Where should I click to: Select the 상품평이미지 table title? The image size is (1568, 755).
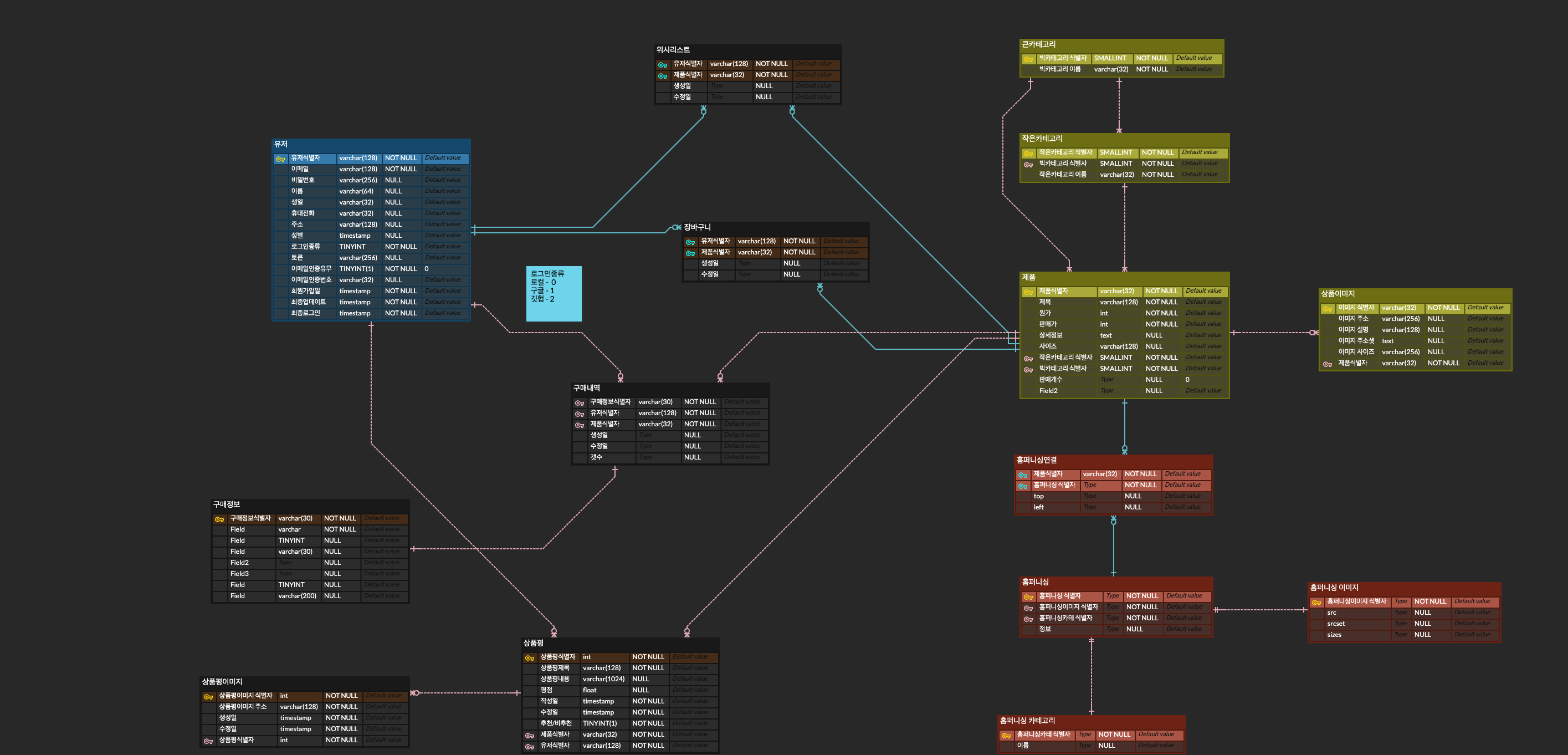click(222, 682)
